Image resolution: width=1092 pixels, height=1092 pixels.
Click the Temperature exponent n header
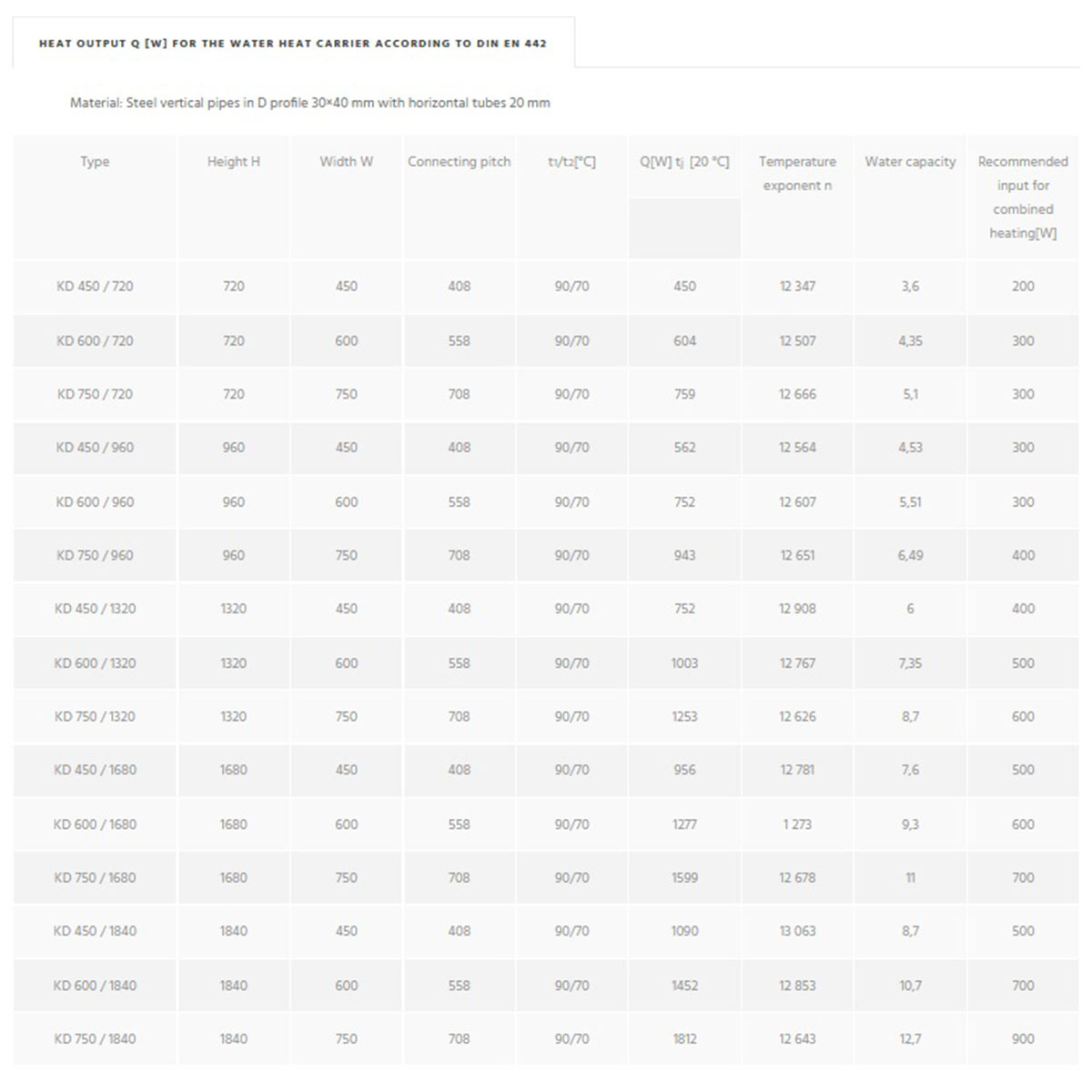tap(797, 173)
